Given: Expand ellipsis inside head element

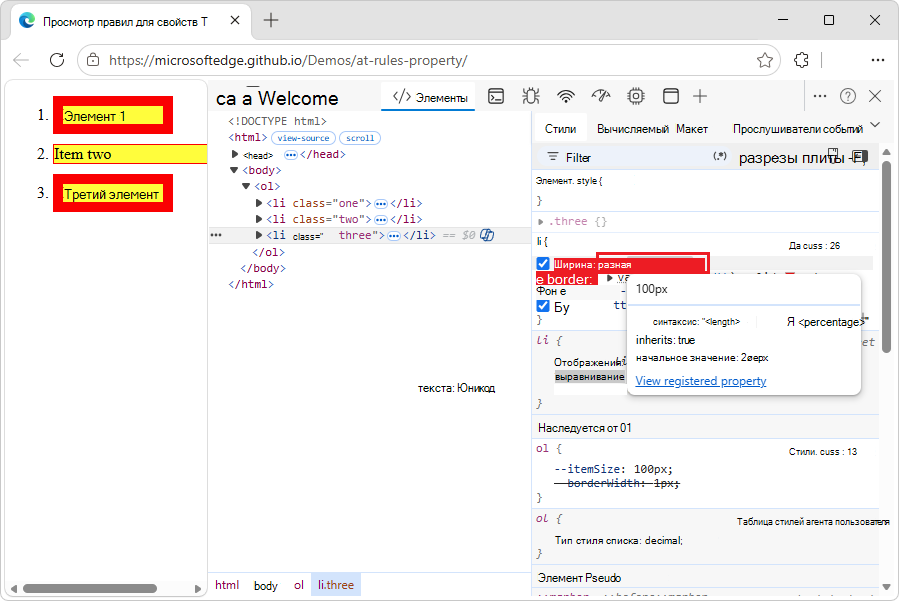Looking at the screenshot, I should (x=291, y=155).
